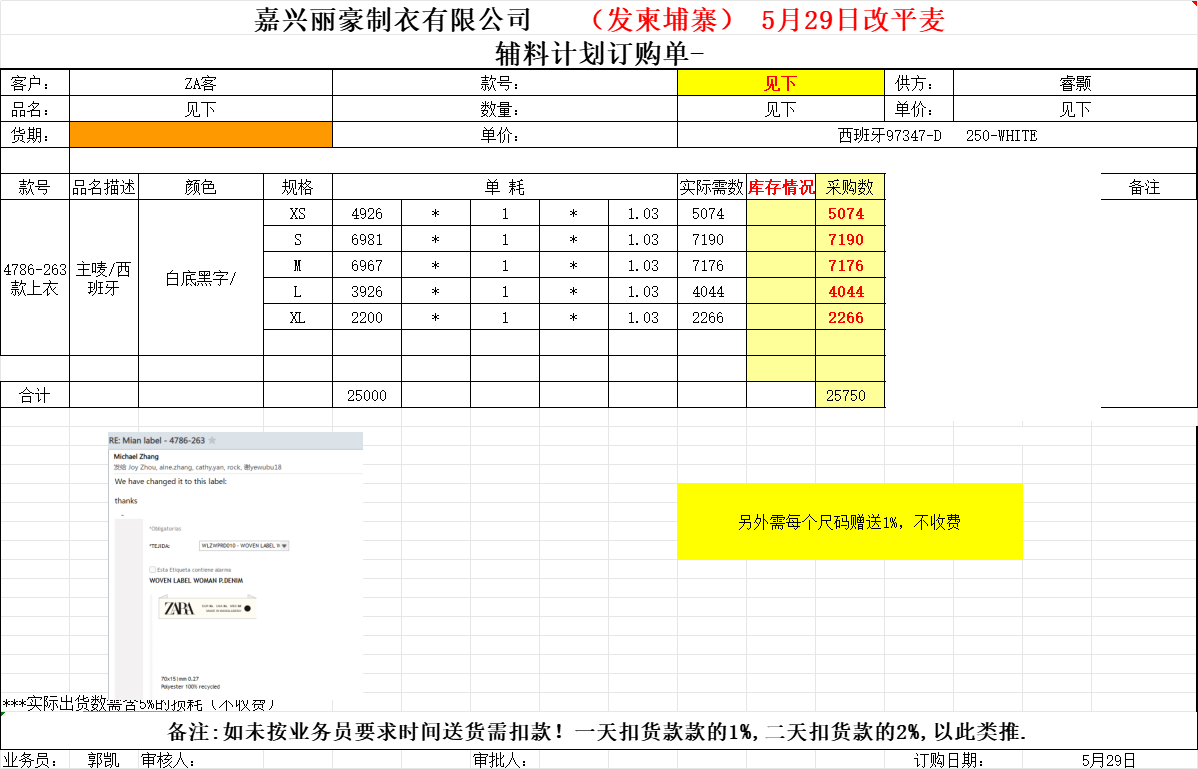Select the salesperson name 郭凯
The image size is (1198, 769).
104,760
